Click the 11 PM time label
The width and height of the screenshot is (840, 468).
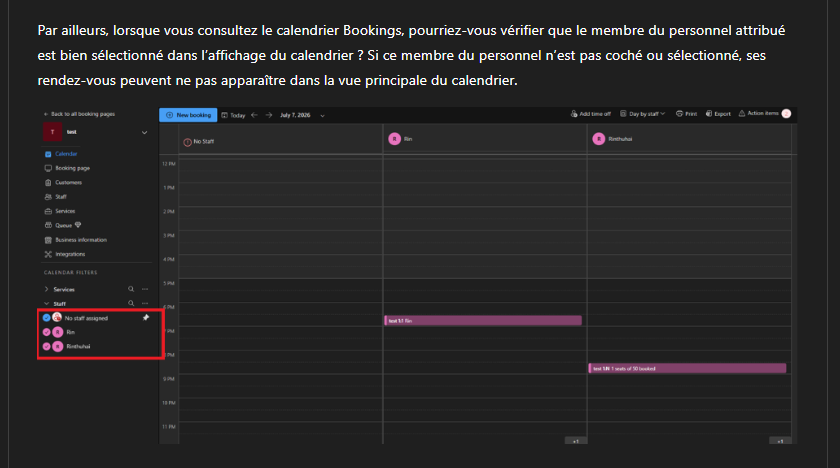click(x=168, y=427)
